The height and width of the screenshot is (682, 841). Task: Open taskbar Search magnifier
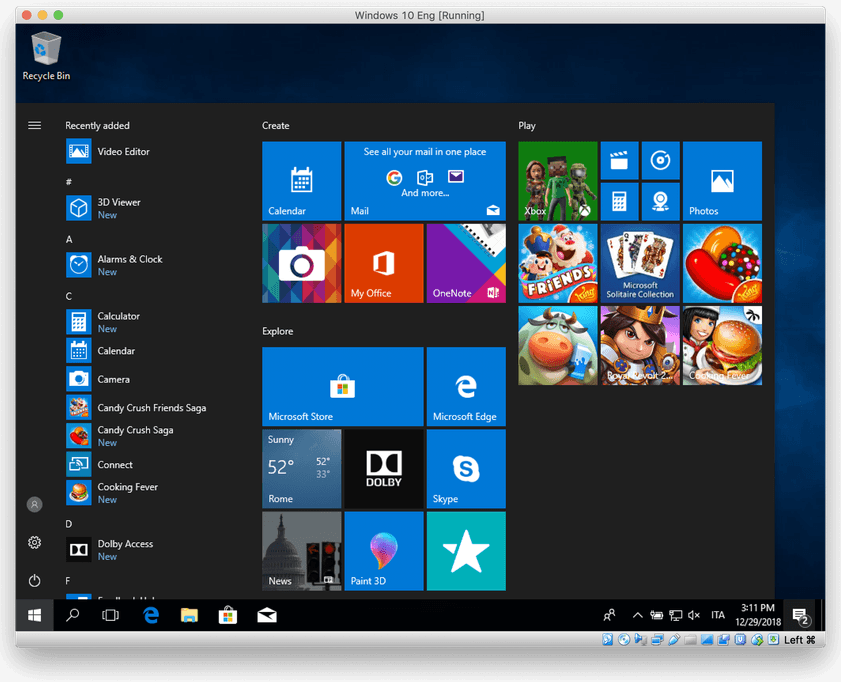(x=72, y=615)
